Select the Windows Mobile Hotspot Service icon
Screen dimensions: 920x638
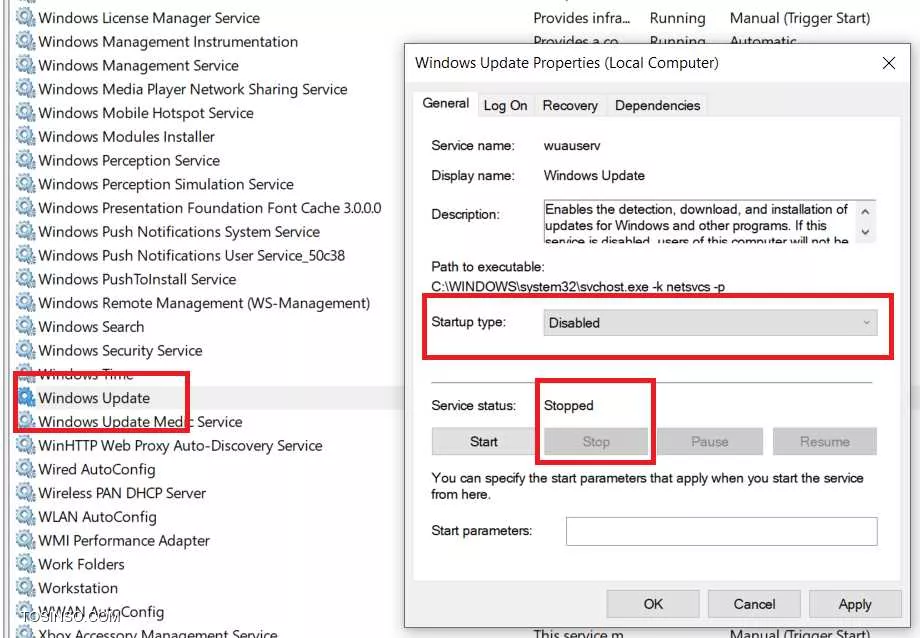25,112
